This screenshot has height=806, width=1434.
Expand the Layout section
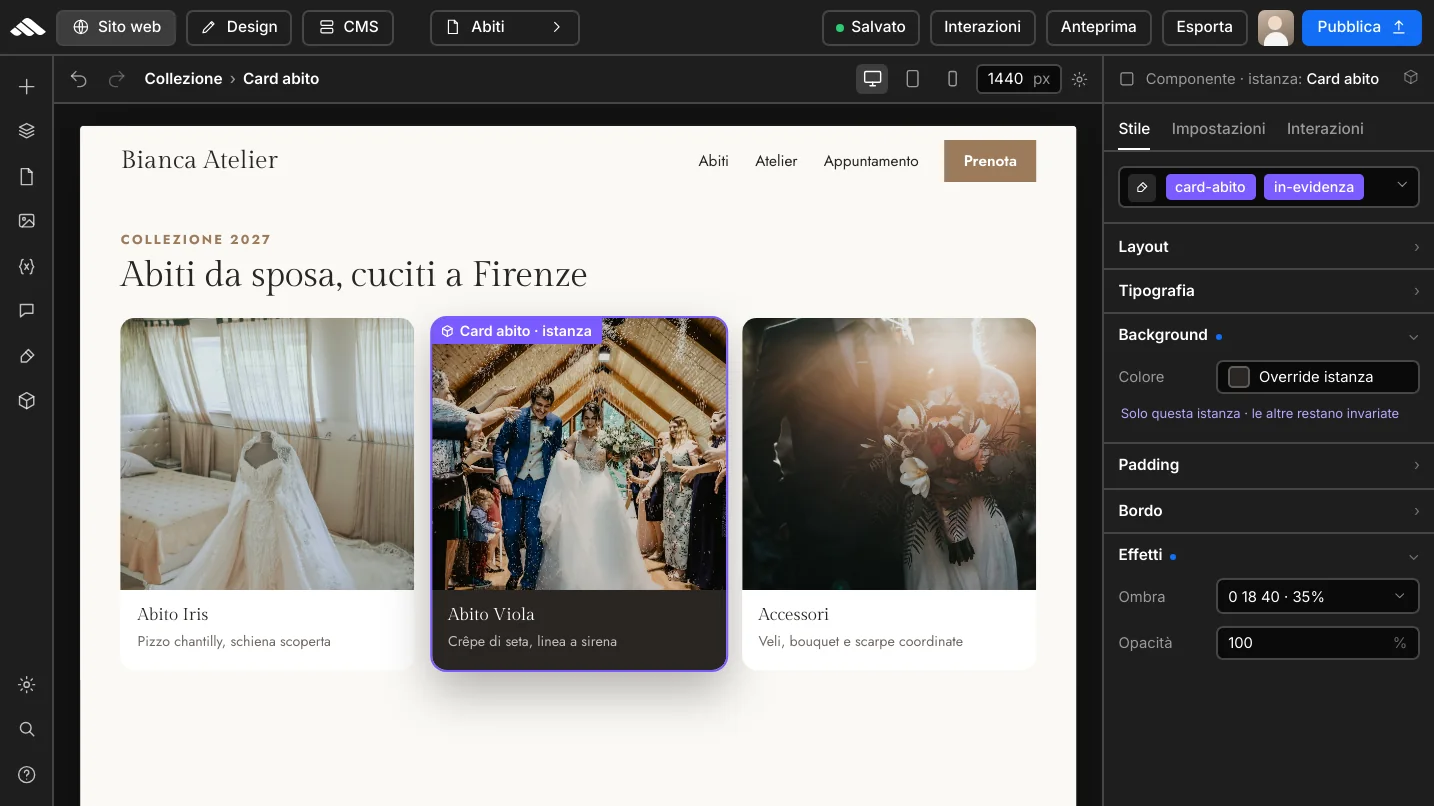point(1268,247)
